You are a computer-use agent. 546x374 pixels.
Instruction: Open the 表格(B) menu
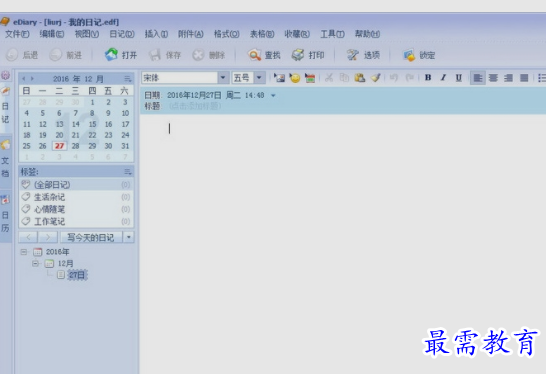tap(262, 34)
